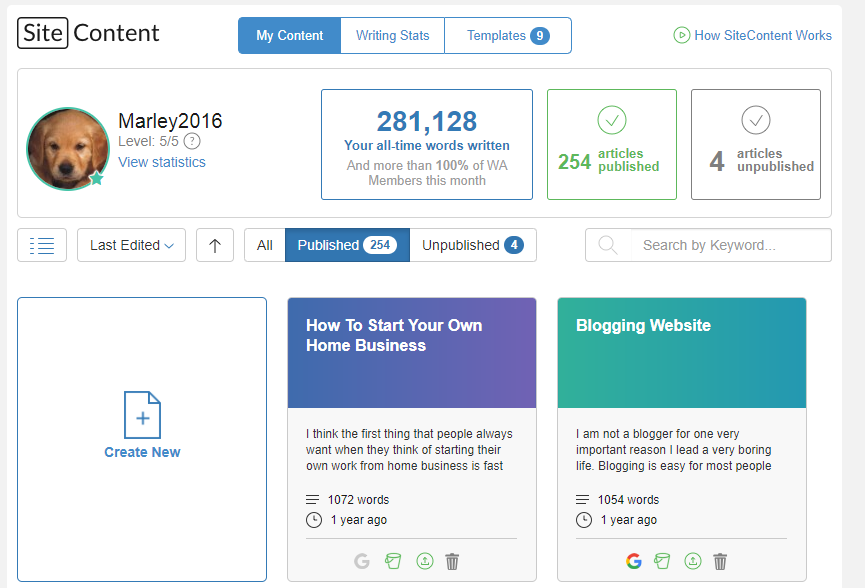
Task: Click the published articles checkmark icon
Action: click(x=612, y=120)
